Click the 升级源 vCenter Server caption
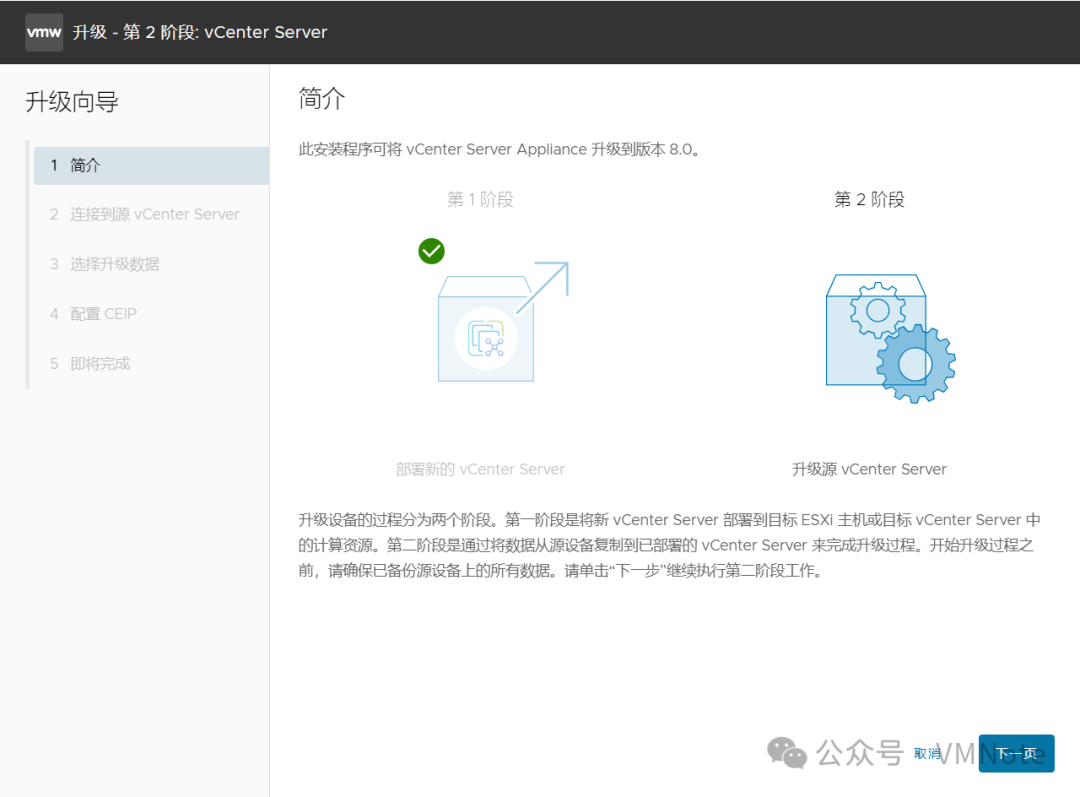Image resolution: width=1080 pixels, height=797 pixels. (869, 469)
